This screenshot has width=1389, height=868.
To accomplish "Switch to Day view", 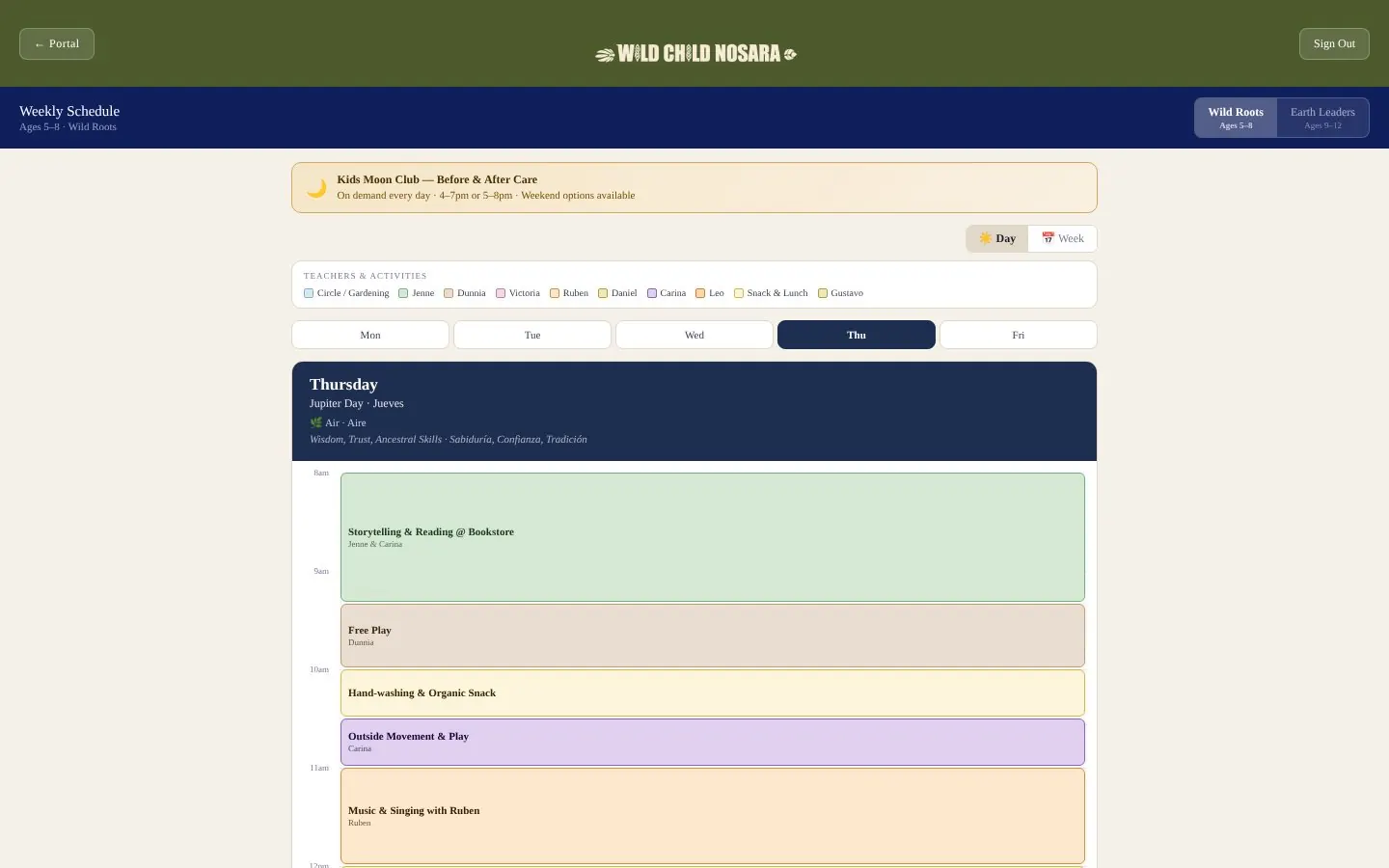I will (x=997, y=238).
